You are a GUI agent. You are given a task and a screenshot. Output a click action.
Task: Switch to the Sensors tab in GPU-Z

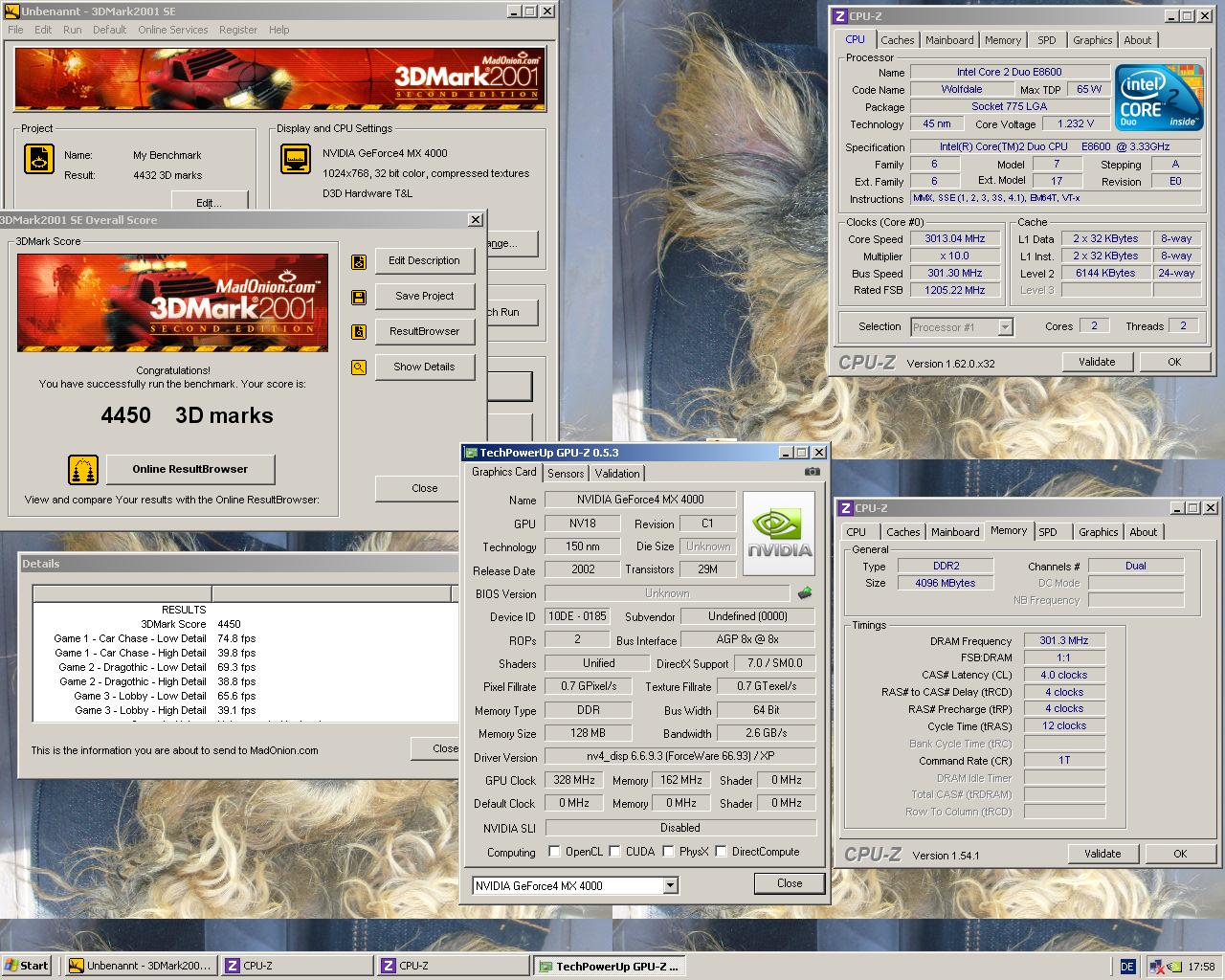click(x=566, y=474)
